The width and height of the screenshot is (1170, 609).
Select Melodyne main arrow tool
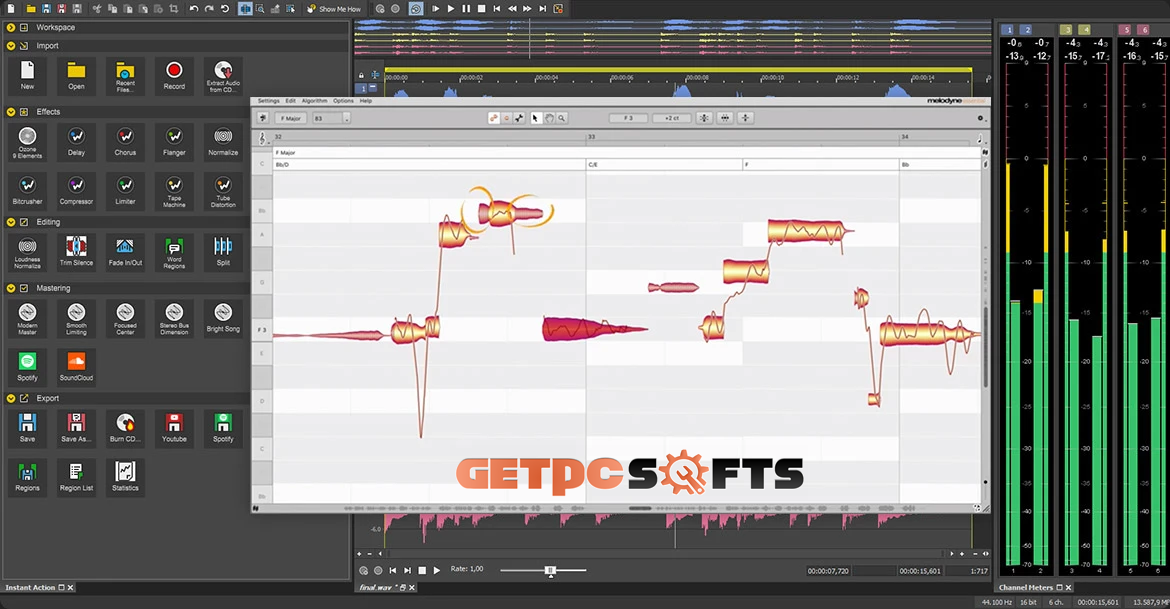(x=535, y=118)
